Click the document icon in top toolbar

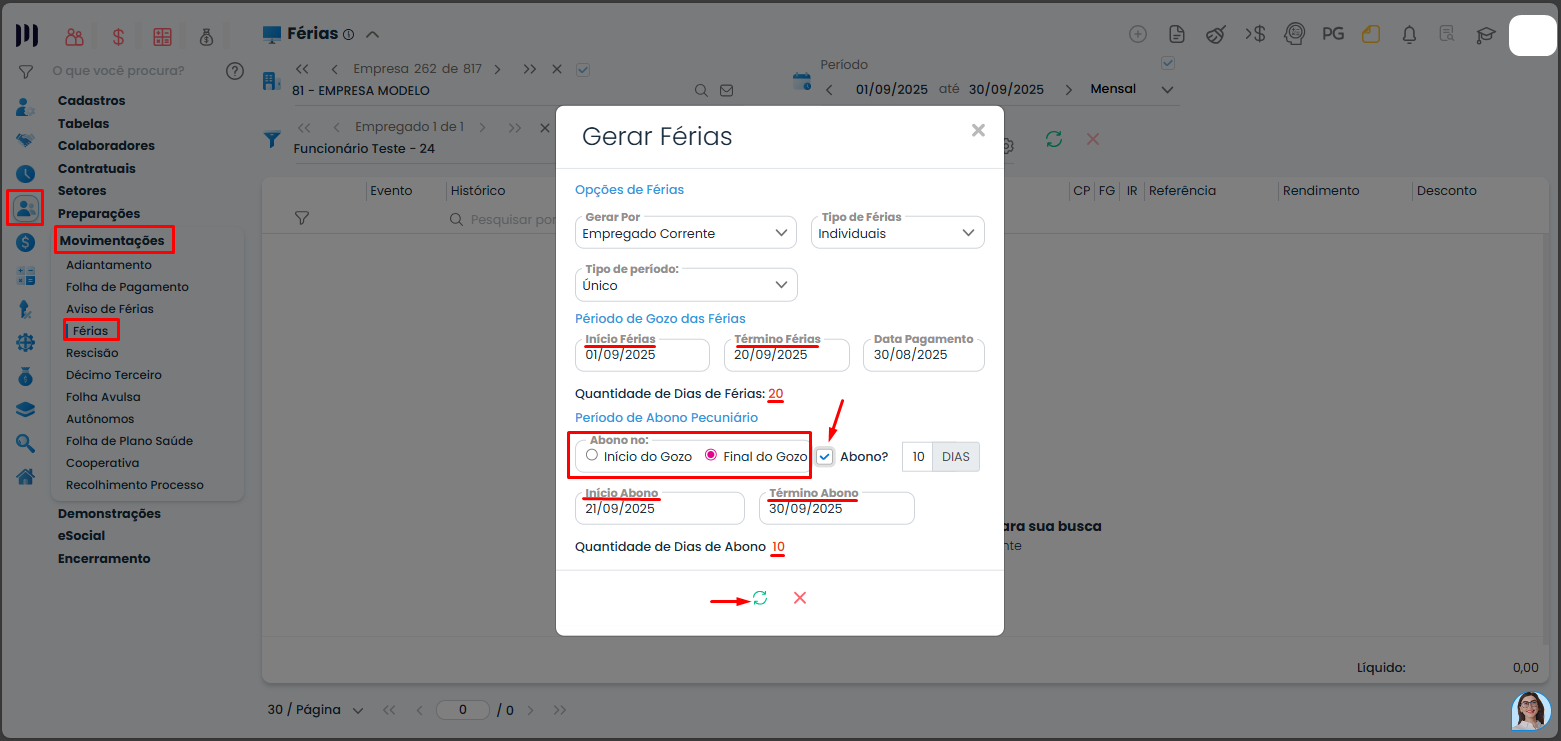click(x=1177, y=34)
